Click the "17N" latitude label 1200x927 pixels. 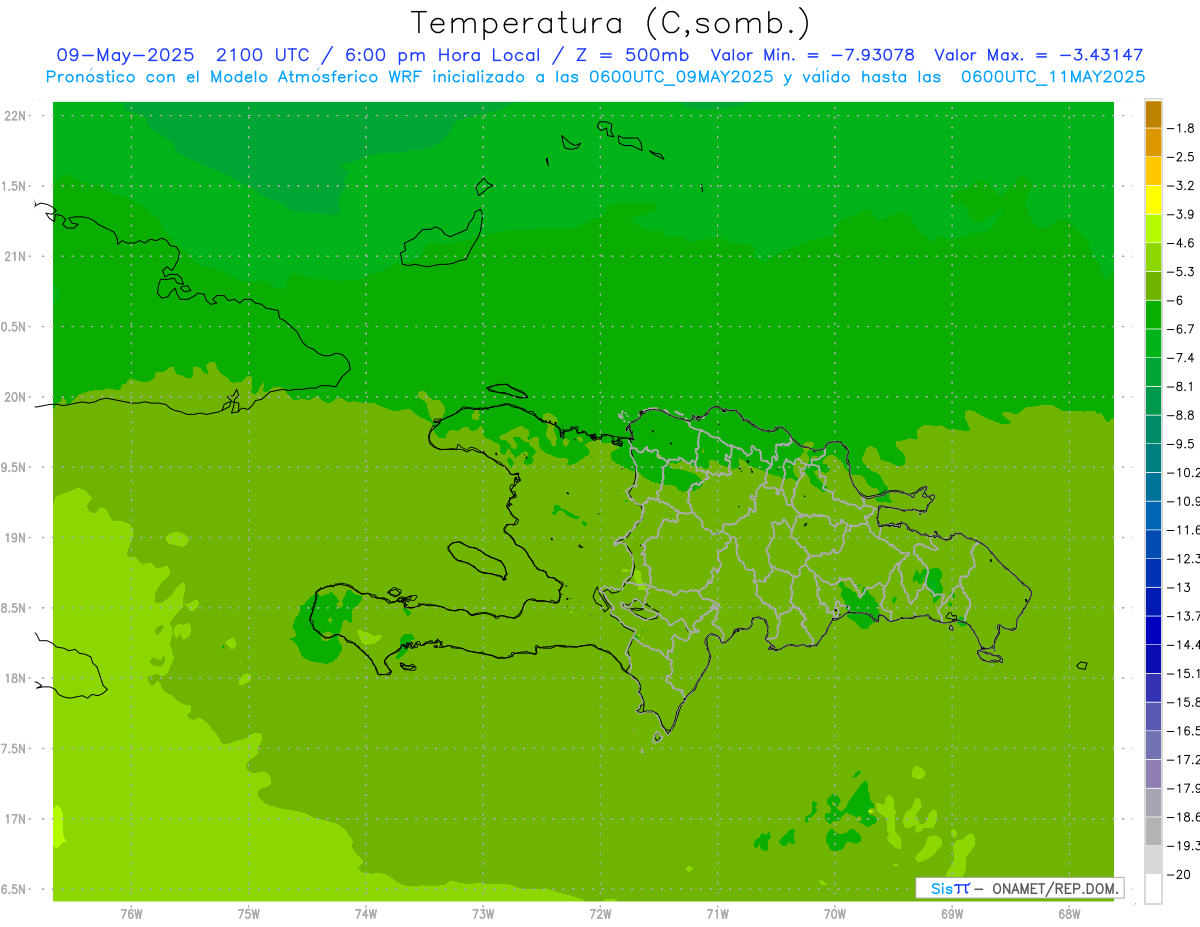(16, 818)
